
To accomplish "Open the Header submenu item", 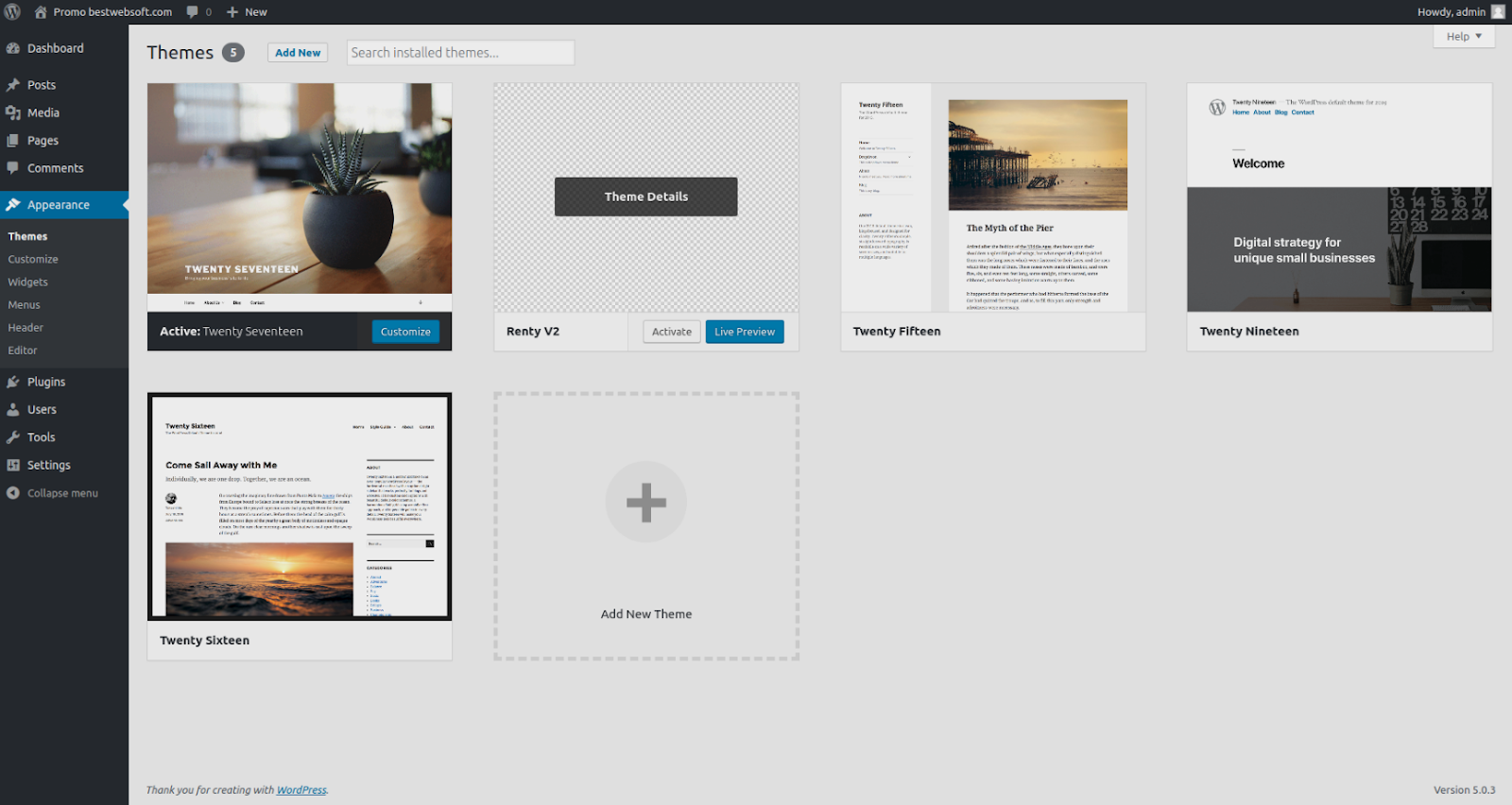I will [x=26, y=327].
